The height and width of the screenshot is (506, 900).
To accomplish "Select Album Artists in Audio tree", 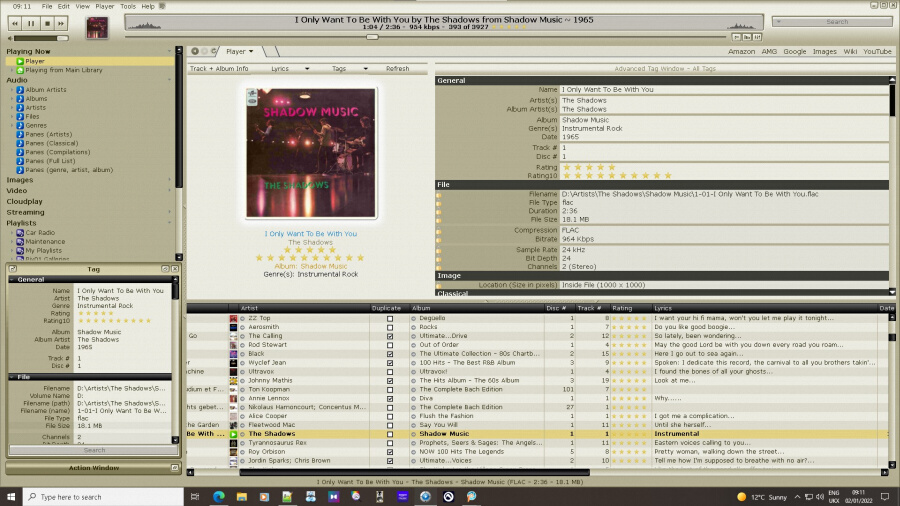I will tap(45, 90).
